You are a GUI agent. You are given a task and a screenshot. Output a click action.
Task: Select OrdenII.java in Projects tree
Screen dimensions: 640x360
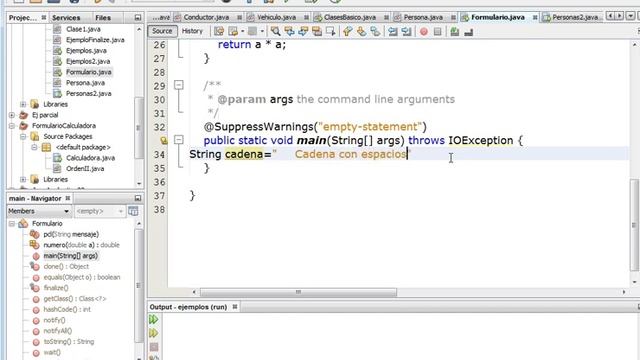pos(85,169)
